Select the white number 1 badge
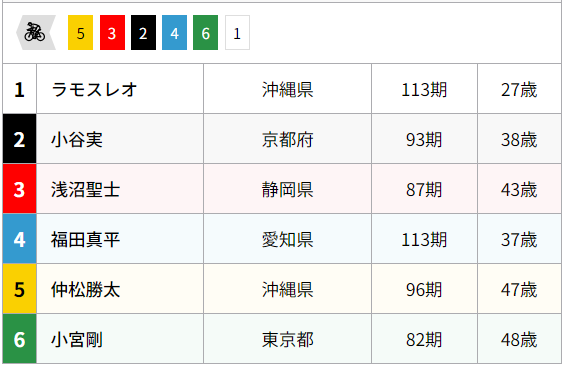 tap(237, 32)
